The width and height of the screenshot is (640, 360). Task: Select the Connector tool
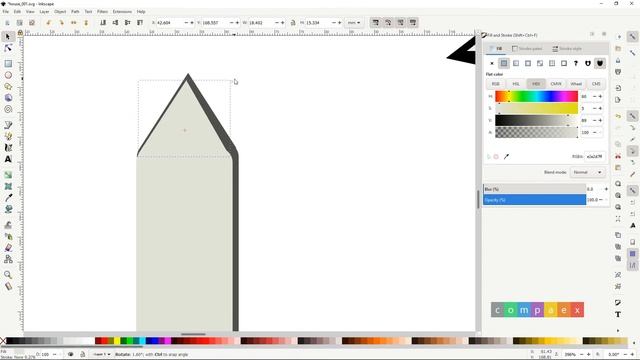(8, 259)
